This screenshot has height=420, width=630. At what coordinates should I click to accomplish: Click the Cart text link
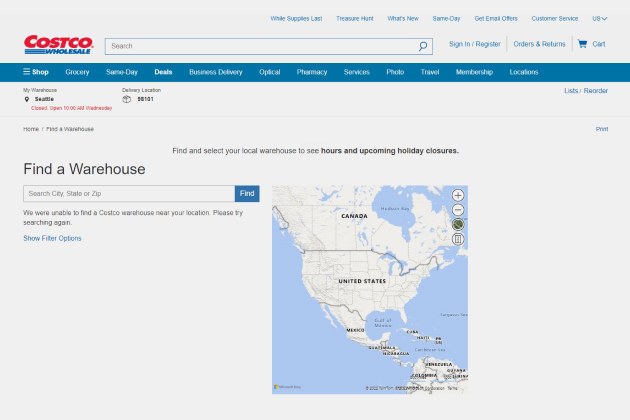pos(599,44)
